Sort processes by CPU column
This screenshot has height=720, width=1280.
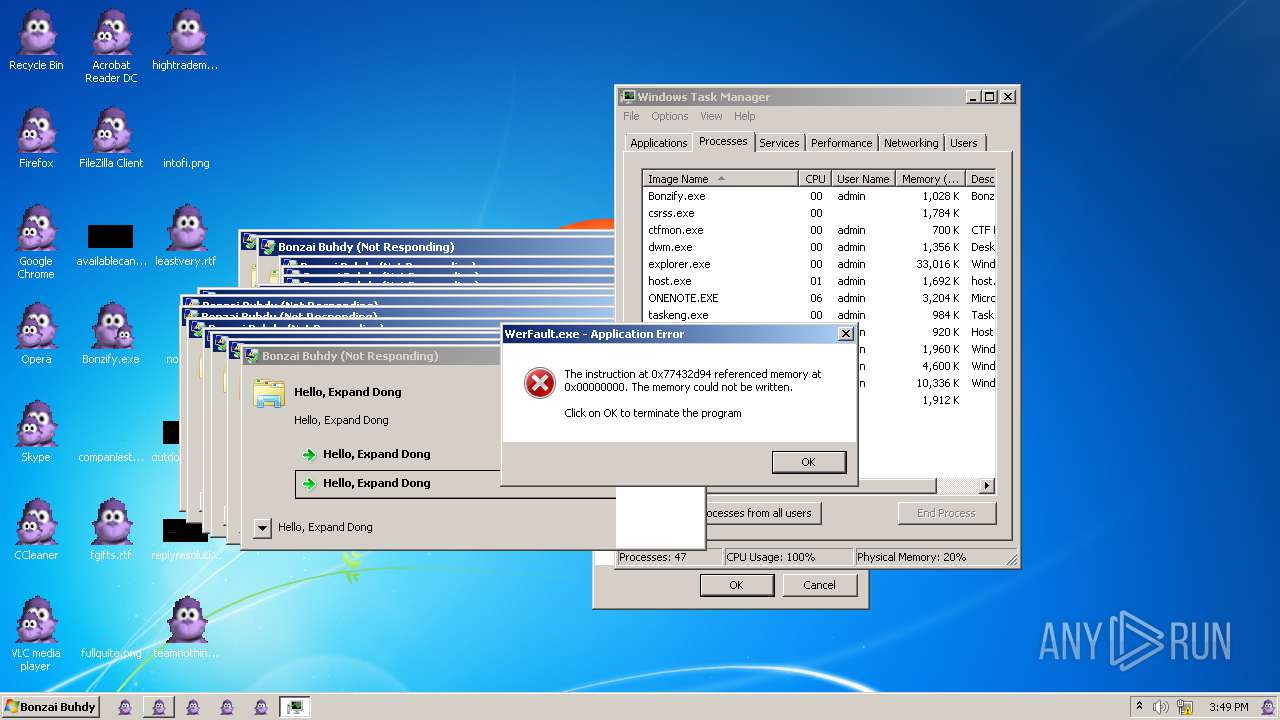[815, 179]
